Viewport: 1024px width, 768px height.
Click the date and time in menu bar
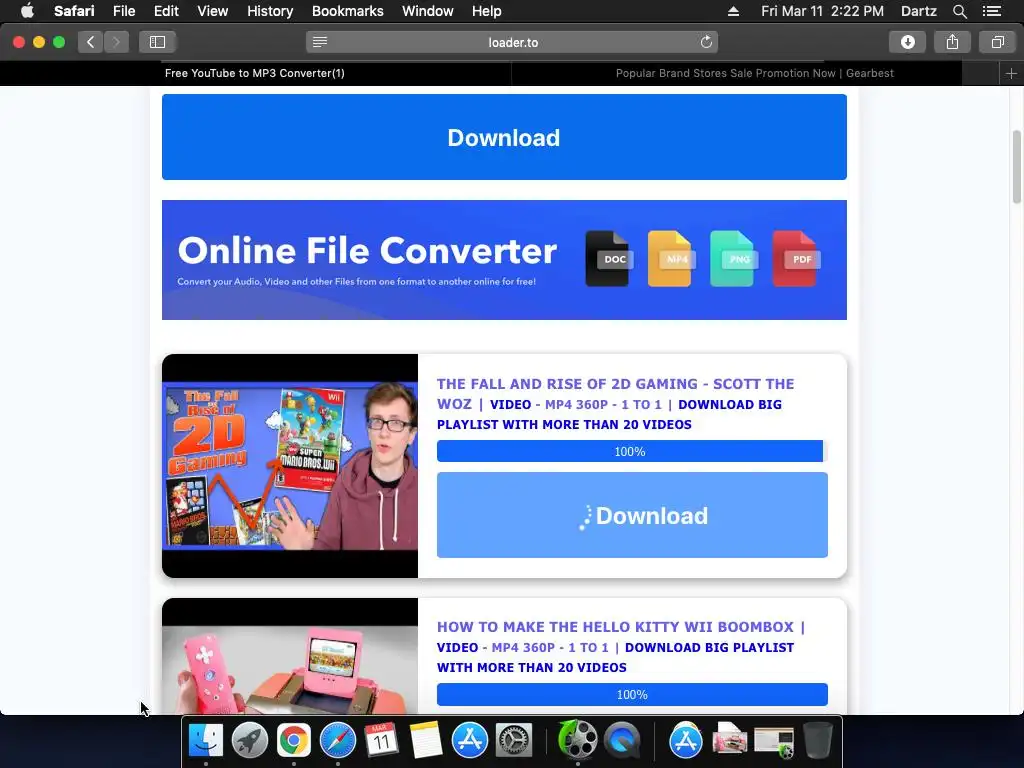click(x=822, y=11)
